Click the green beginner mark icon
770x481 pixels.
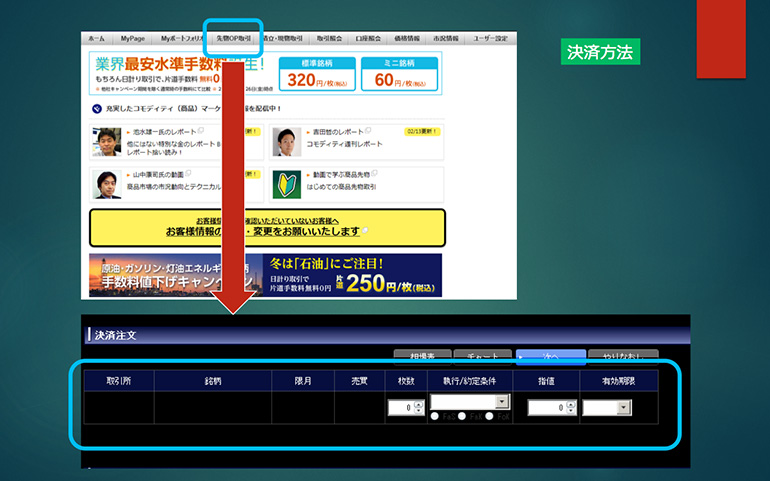287,184
